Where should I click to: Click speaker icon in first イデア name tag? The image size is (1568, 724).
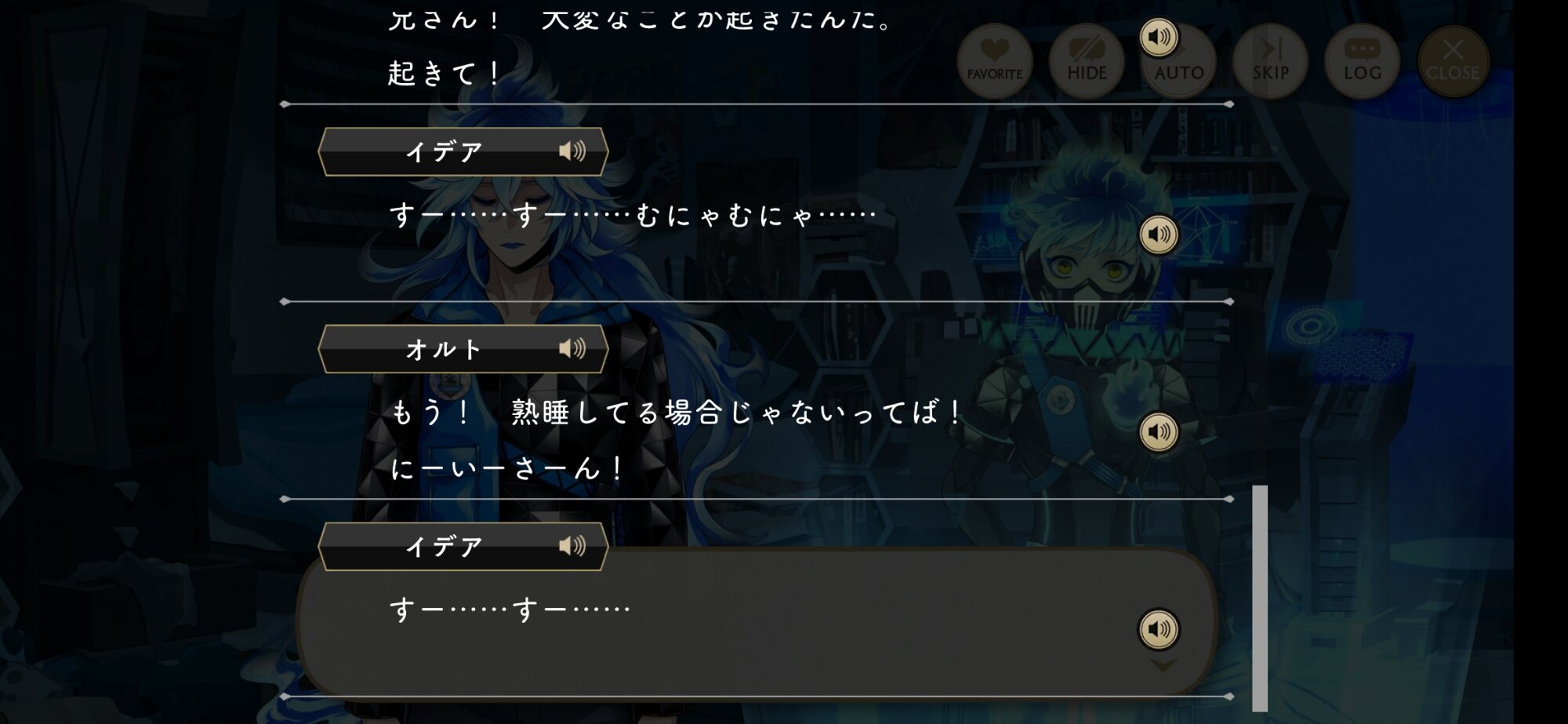[x=572, y=151]
